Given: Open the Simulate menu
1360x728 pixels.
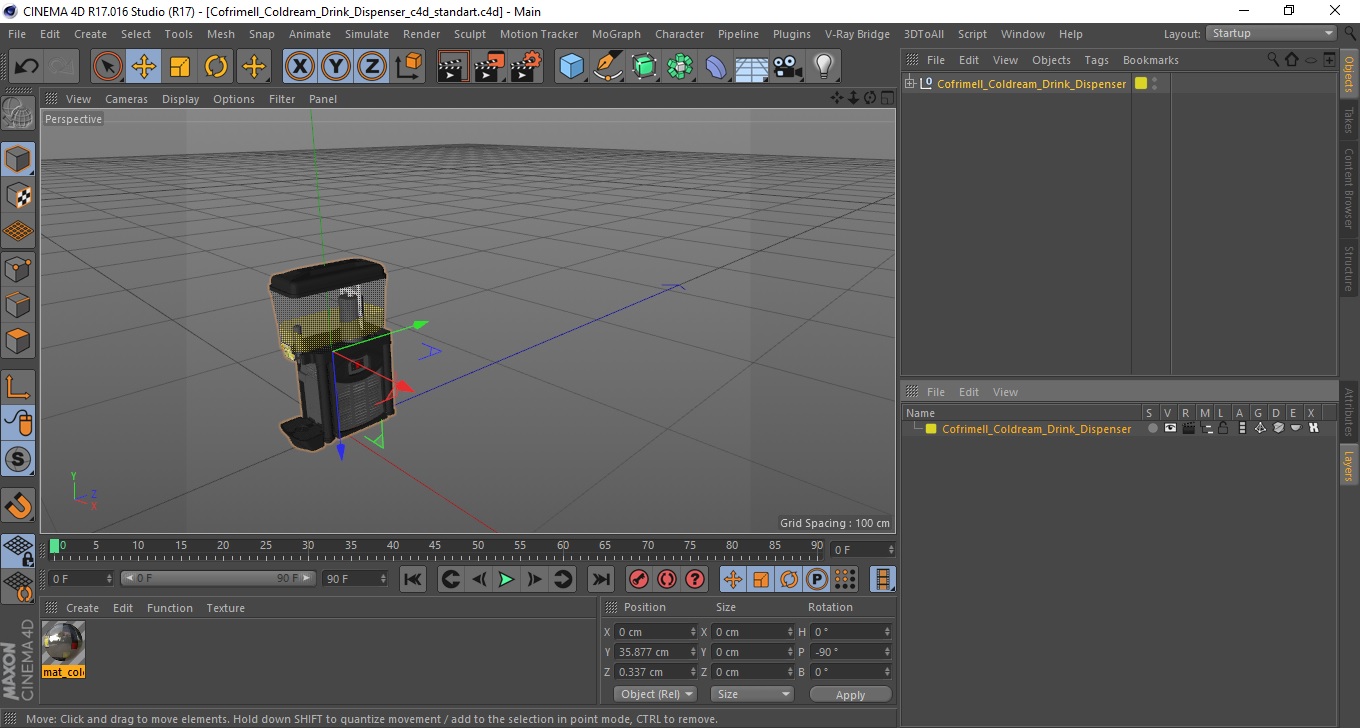Looking at the screenshot, I should click(367, 34).
